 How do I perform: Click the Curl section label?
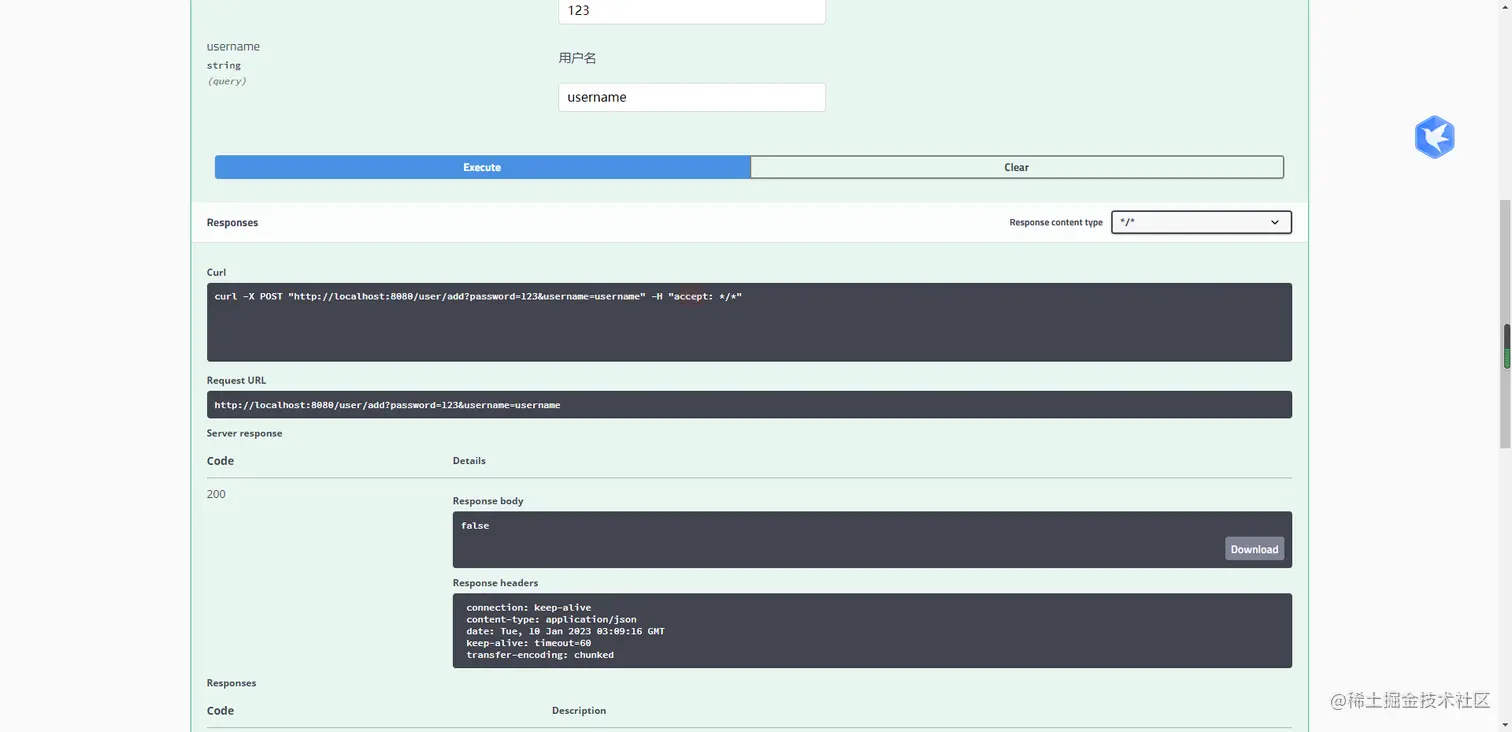coord(216,272)
